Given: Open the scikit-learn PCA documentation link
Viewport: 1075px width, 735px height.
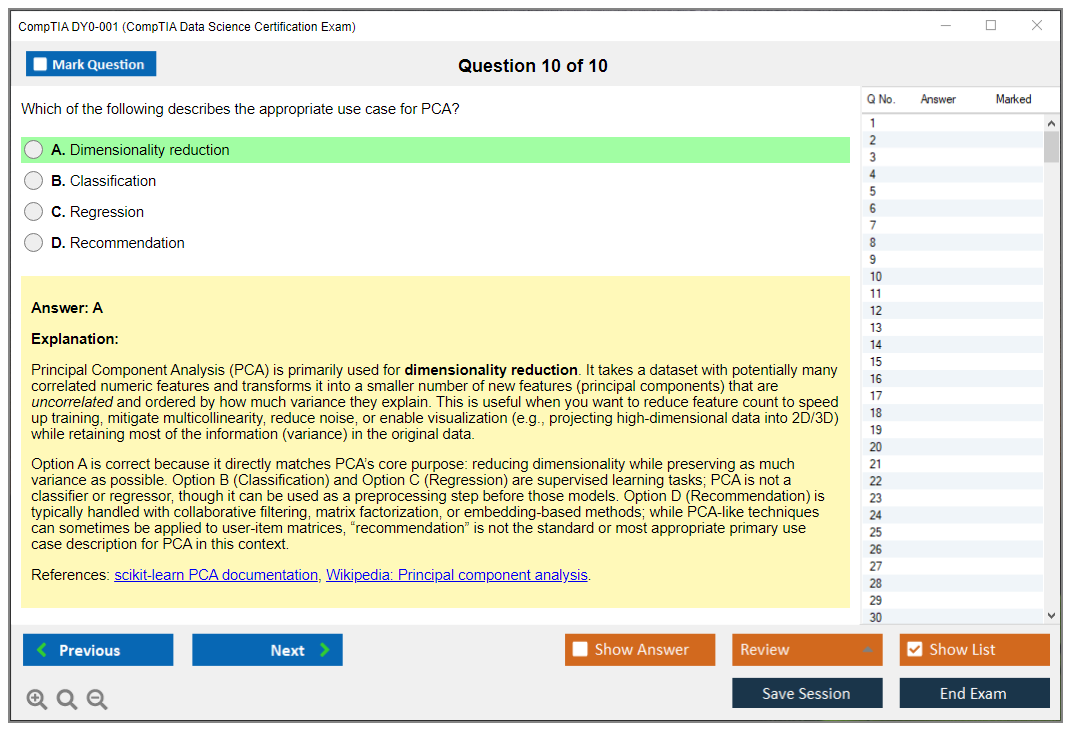Looking at the screenshot, I should coord(215,575).
